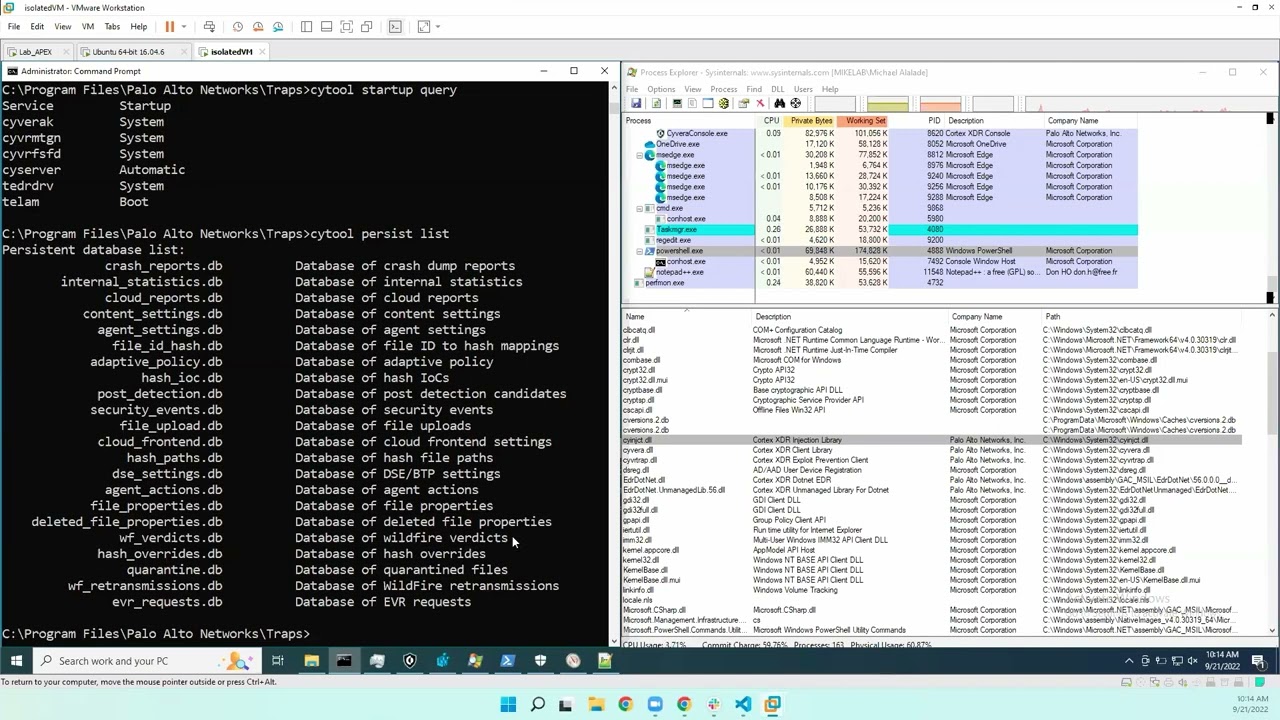Open Chrome from host taskbar
The image size is (1280, 720).
(x=625, y=704)
